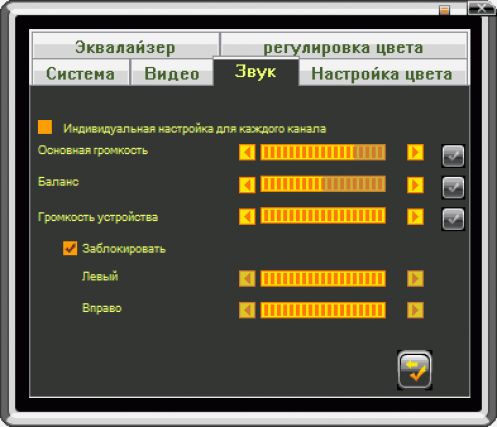This screenshot has height=427, width=497.
Task: Click the Левый channel volume bar
Action: 323,279
